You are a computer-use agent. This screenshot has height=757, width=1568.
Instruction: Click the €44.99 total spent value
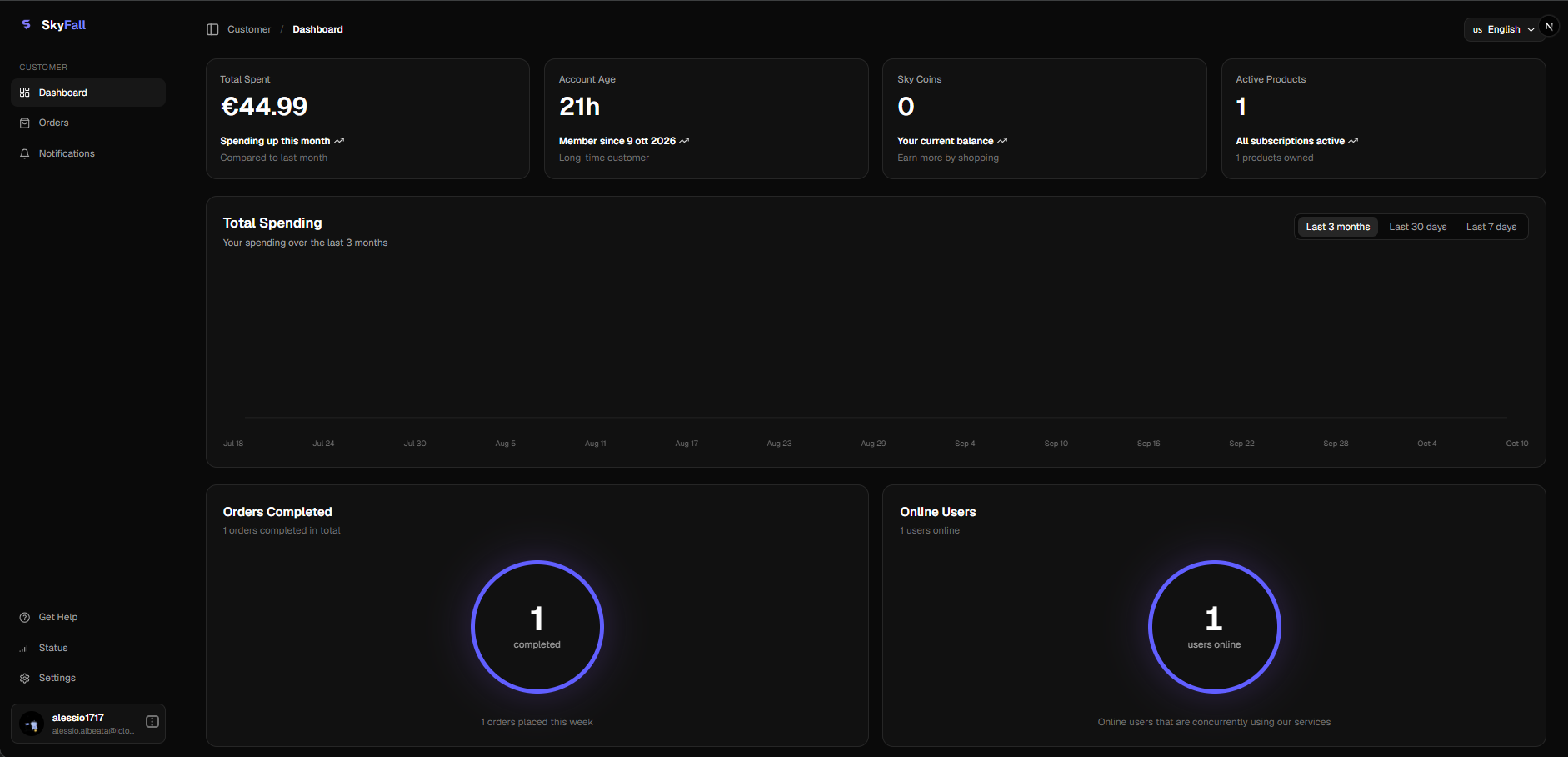point(264,107)
